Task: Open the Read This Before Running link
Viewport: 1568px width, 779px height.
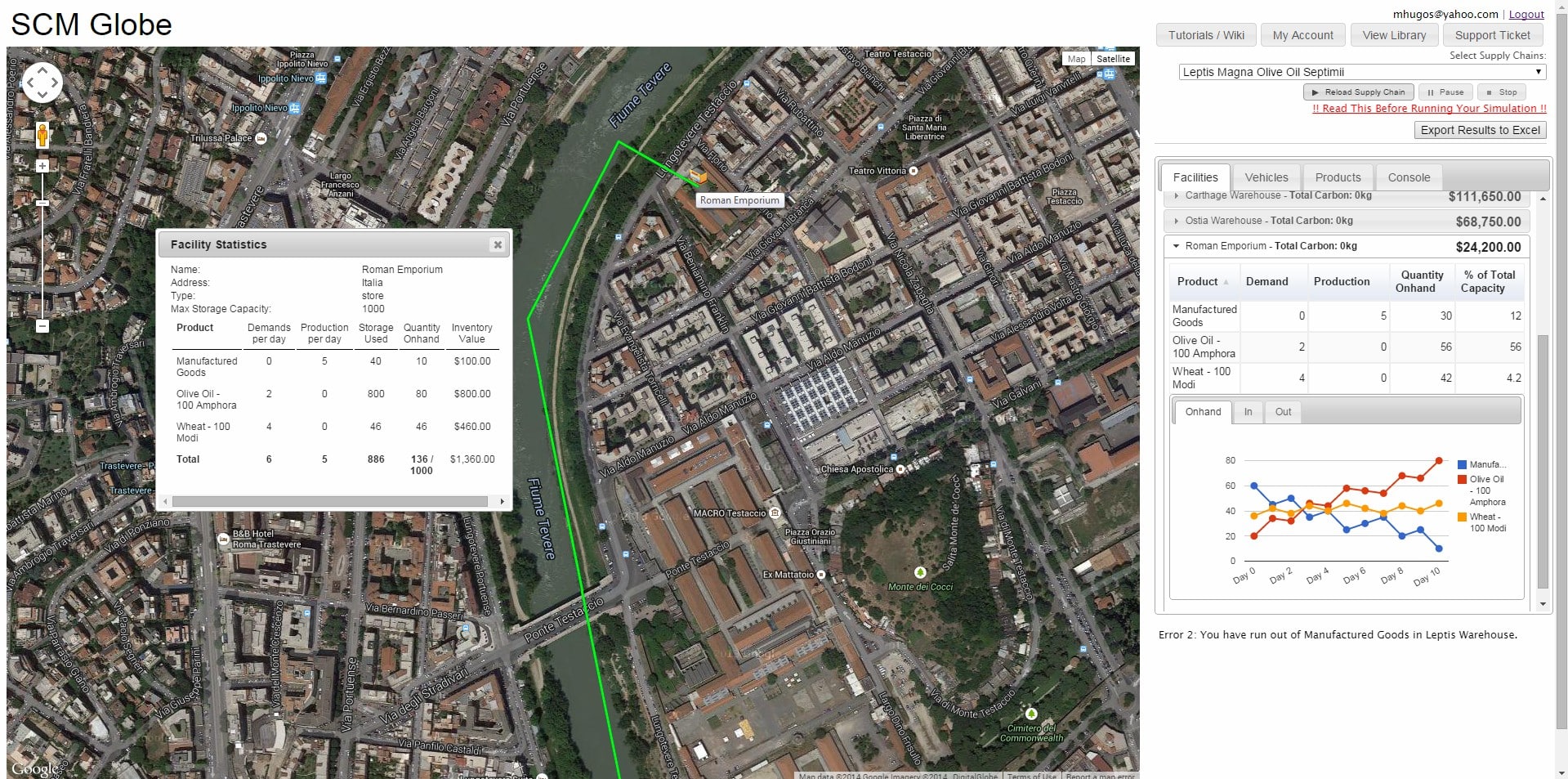Action: pos(1428,109)
